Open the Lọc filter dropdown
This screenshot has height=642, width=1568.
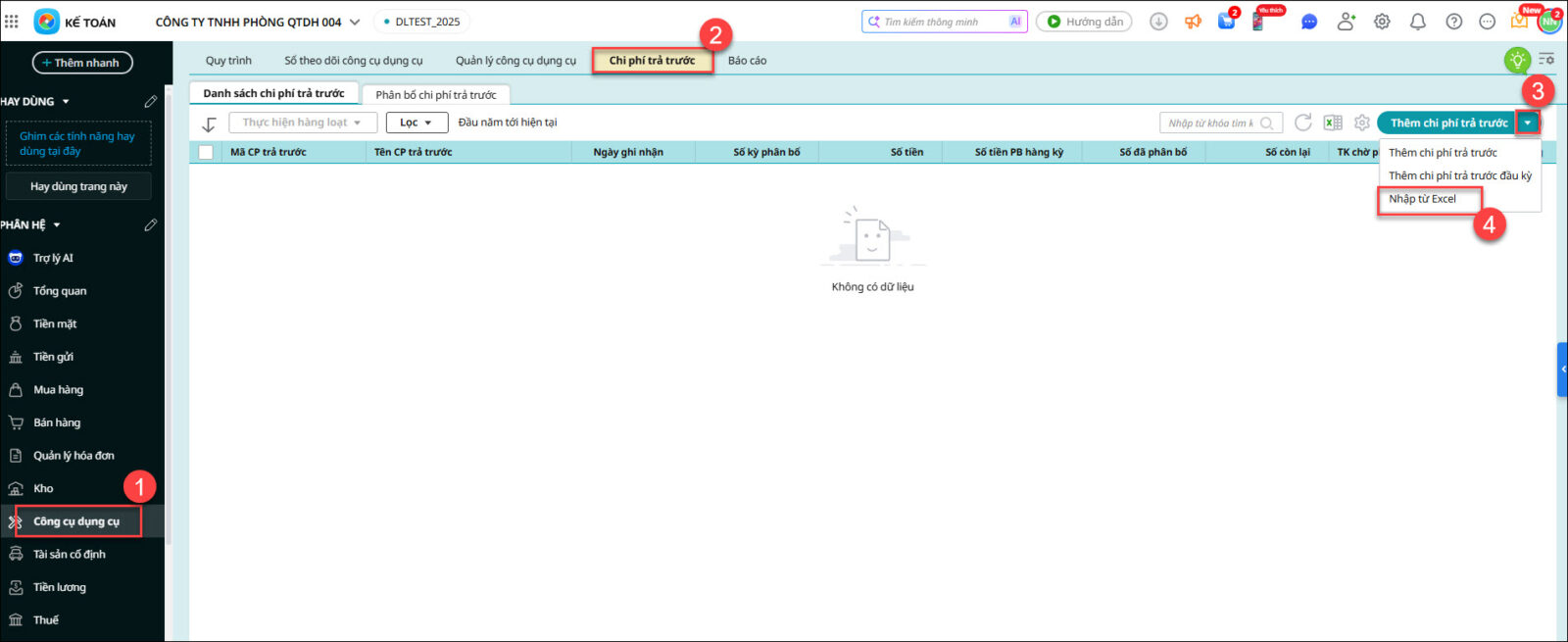click(416, 123)
